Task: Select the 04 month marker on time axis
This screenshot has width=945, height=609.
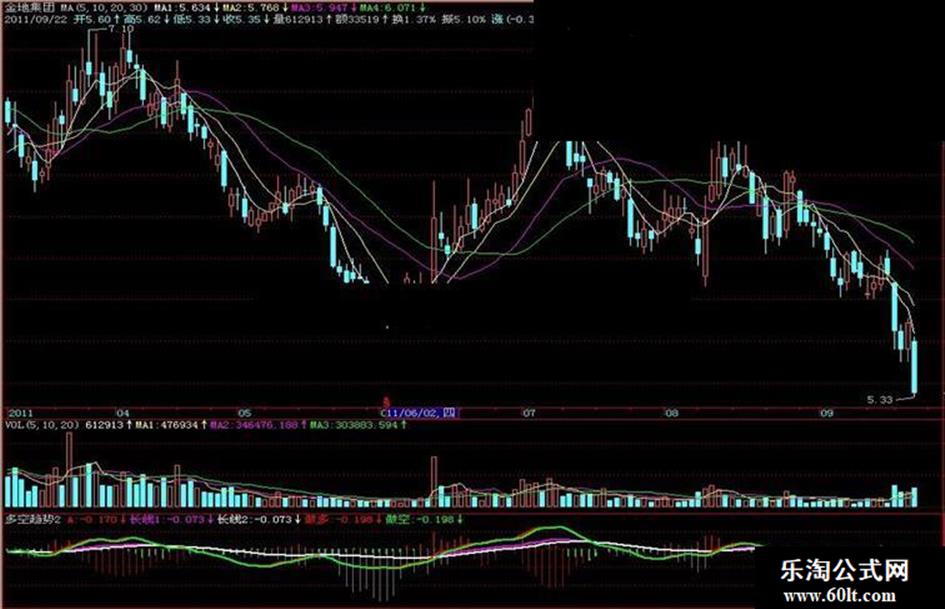Action: coord(123,413)
